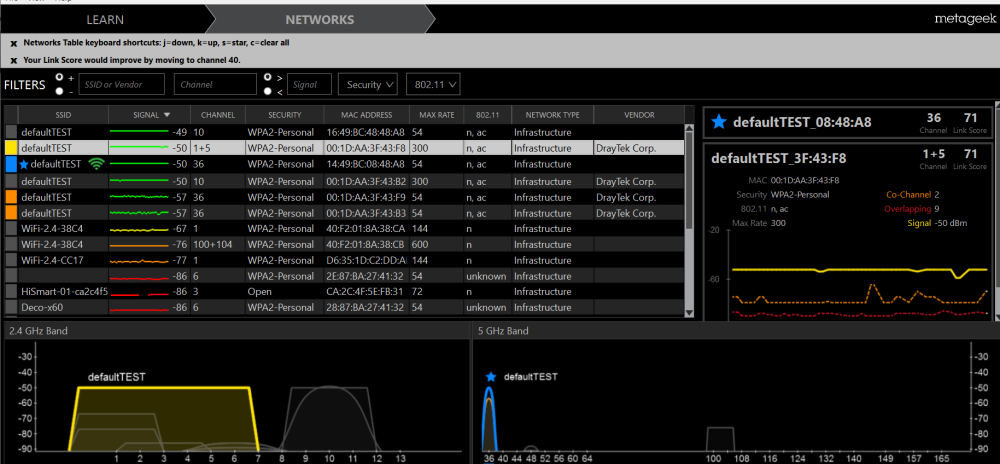Click the blue star in 5 GHz graph
Viewport: 1000px width, 464px height.
(490, 377)
